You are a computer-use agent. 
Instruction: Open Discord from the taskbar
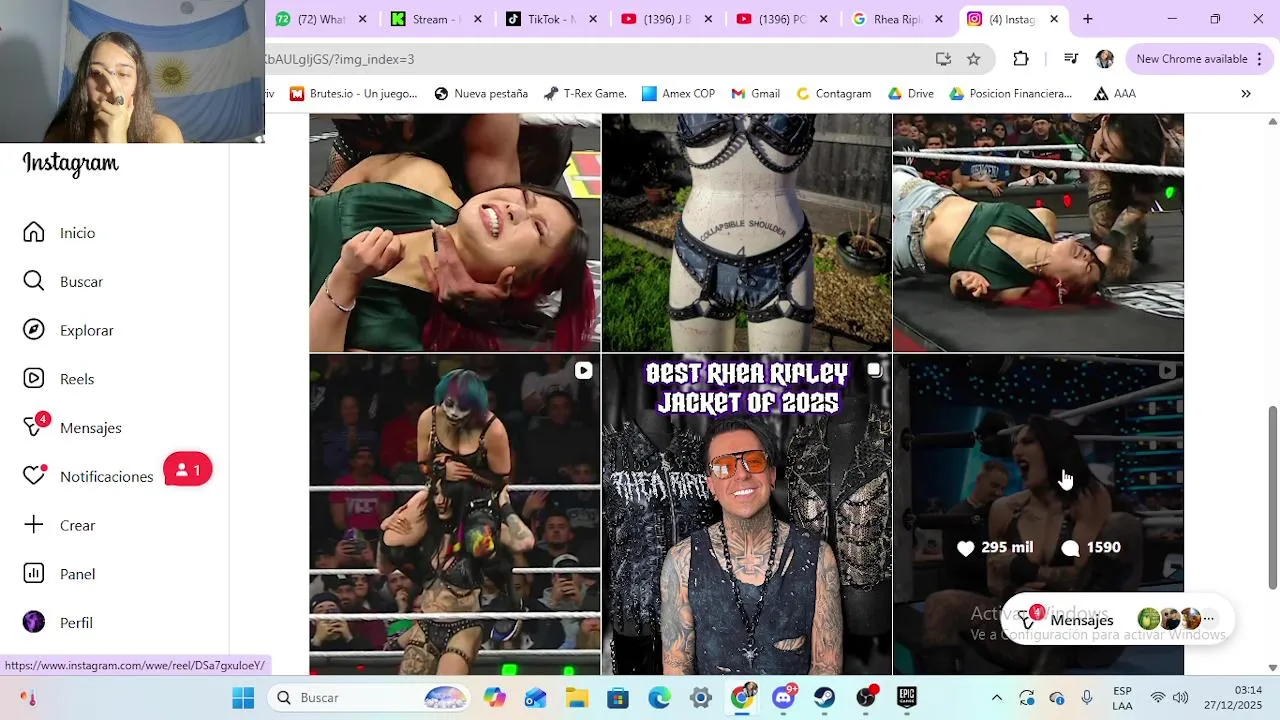pos(783,697)
